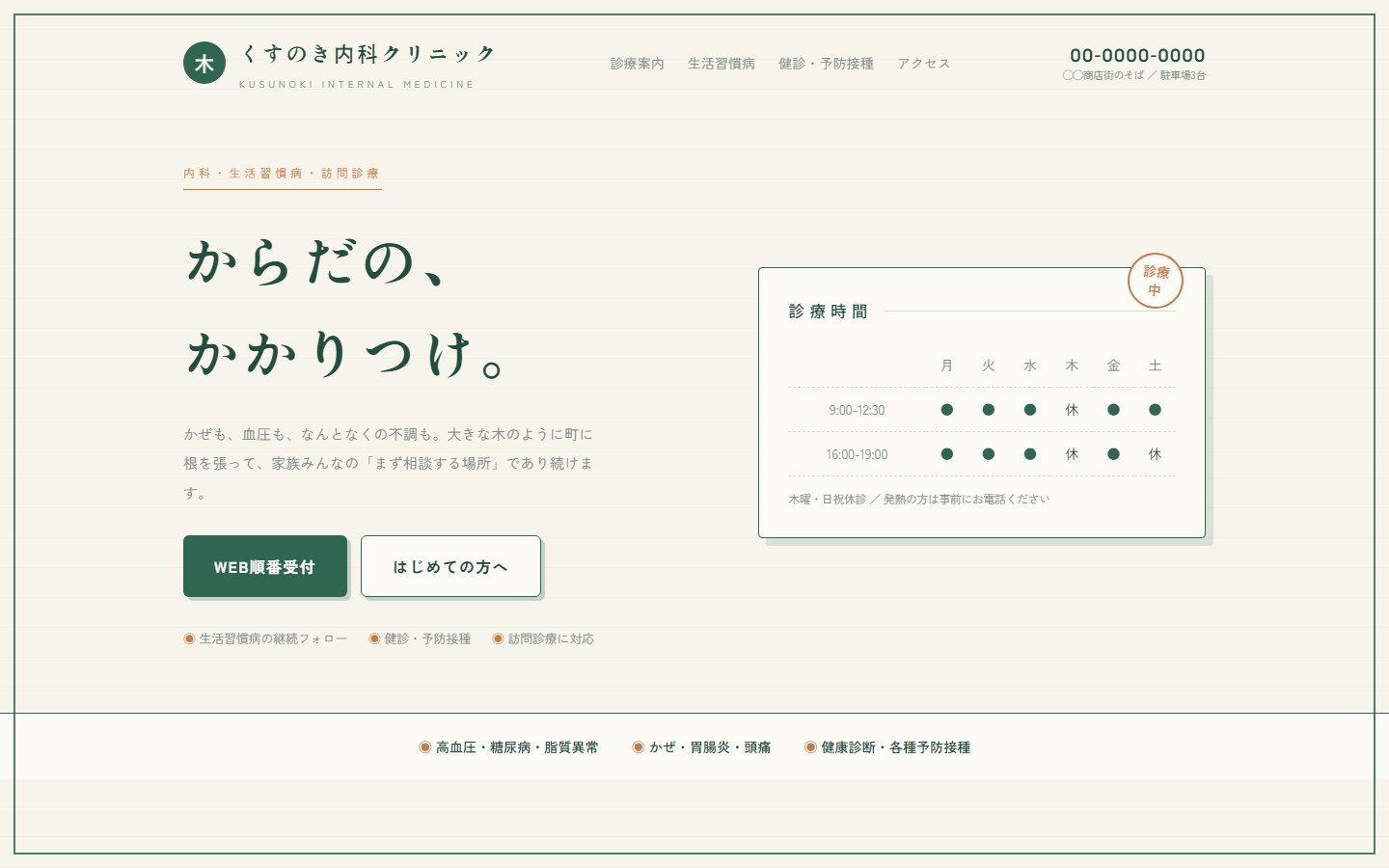This screenshot has width=1389, height=868.
Task: Click the 月 column header
Action: coord(947,366)
